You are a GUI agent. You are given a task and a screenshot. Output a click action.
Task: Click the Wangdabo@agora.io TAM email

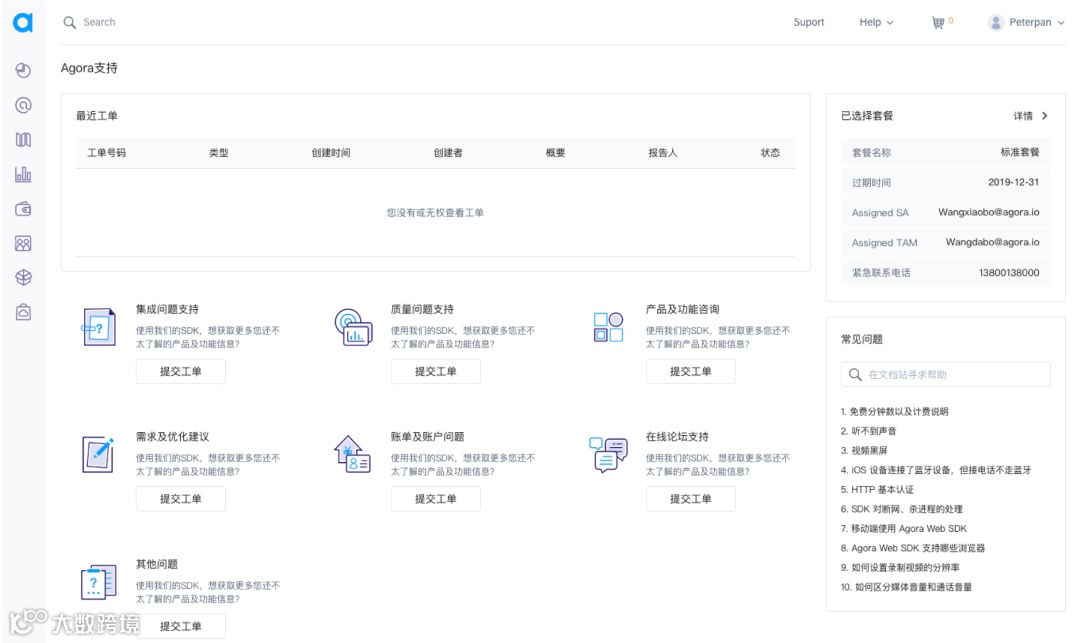click(x=993, y=242)
